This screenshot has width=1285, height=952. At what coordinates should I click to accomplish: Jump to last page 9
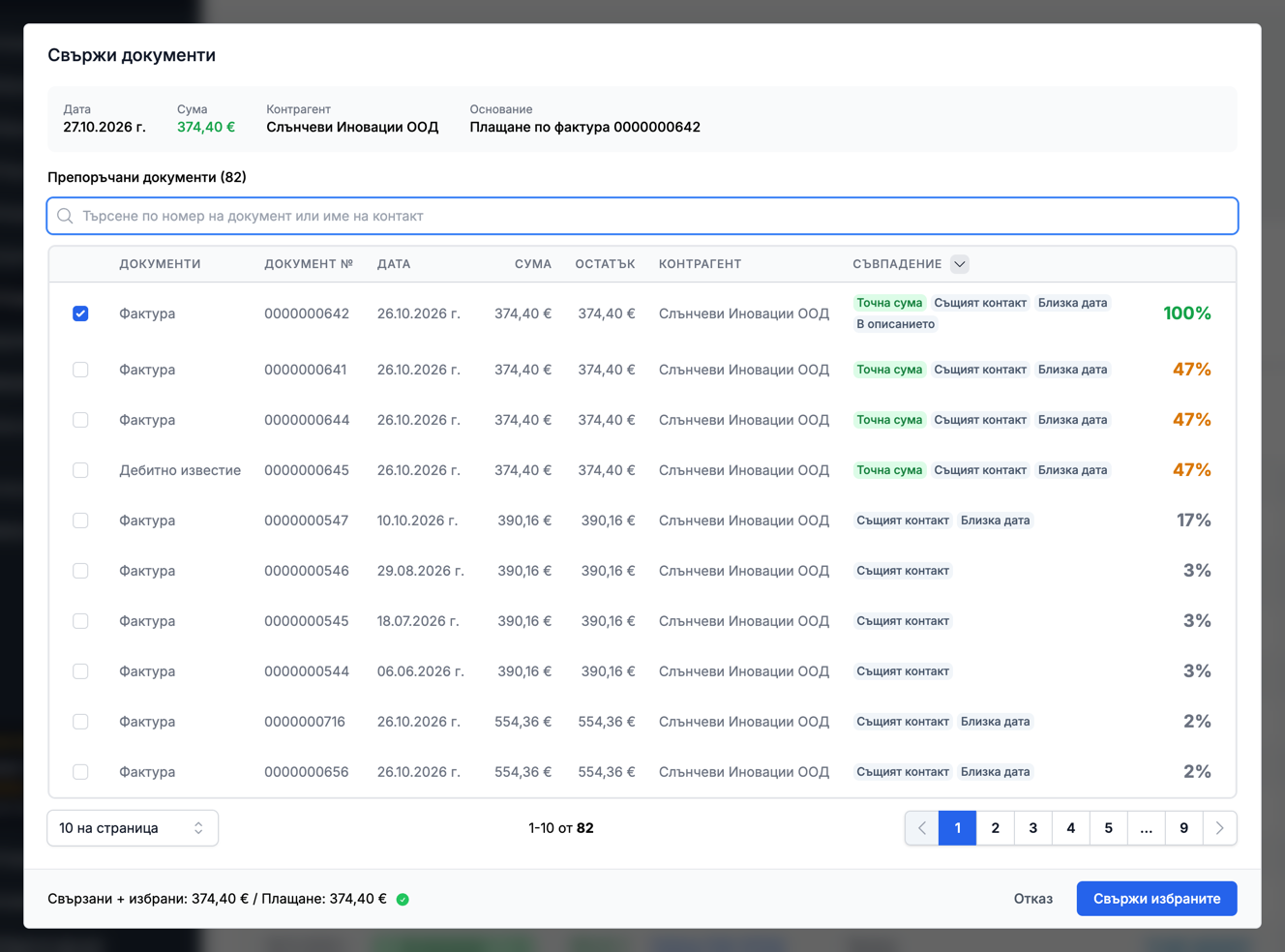[x=1183, y=828]
